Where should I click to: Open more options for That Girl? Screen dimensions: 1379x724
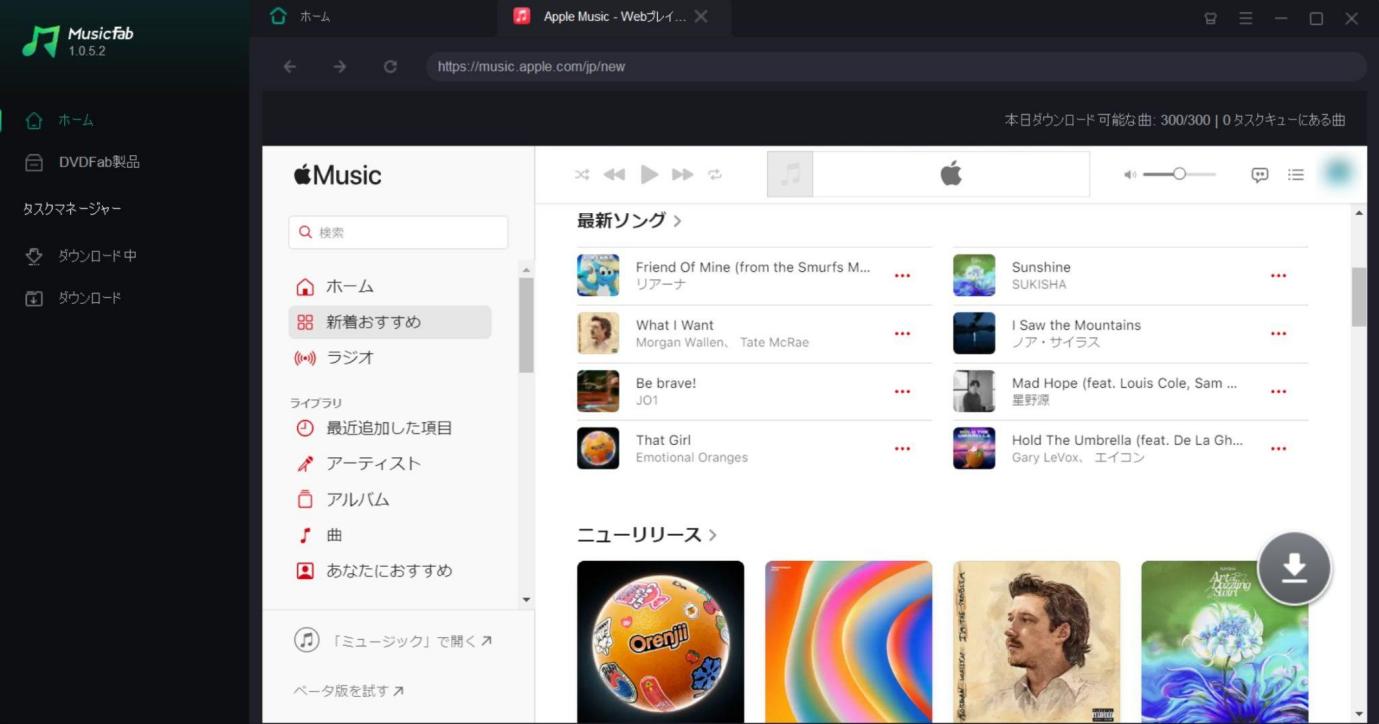(x=902, y=449)
